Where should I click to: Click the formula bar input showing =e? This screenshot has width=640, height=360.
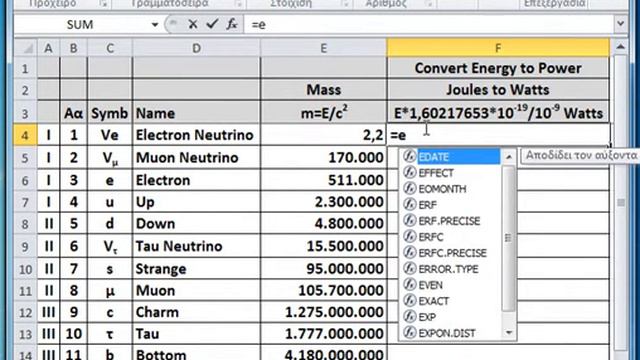click(x=429, y=24)
